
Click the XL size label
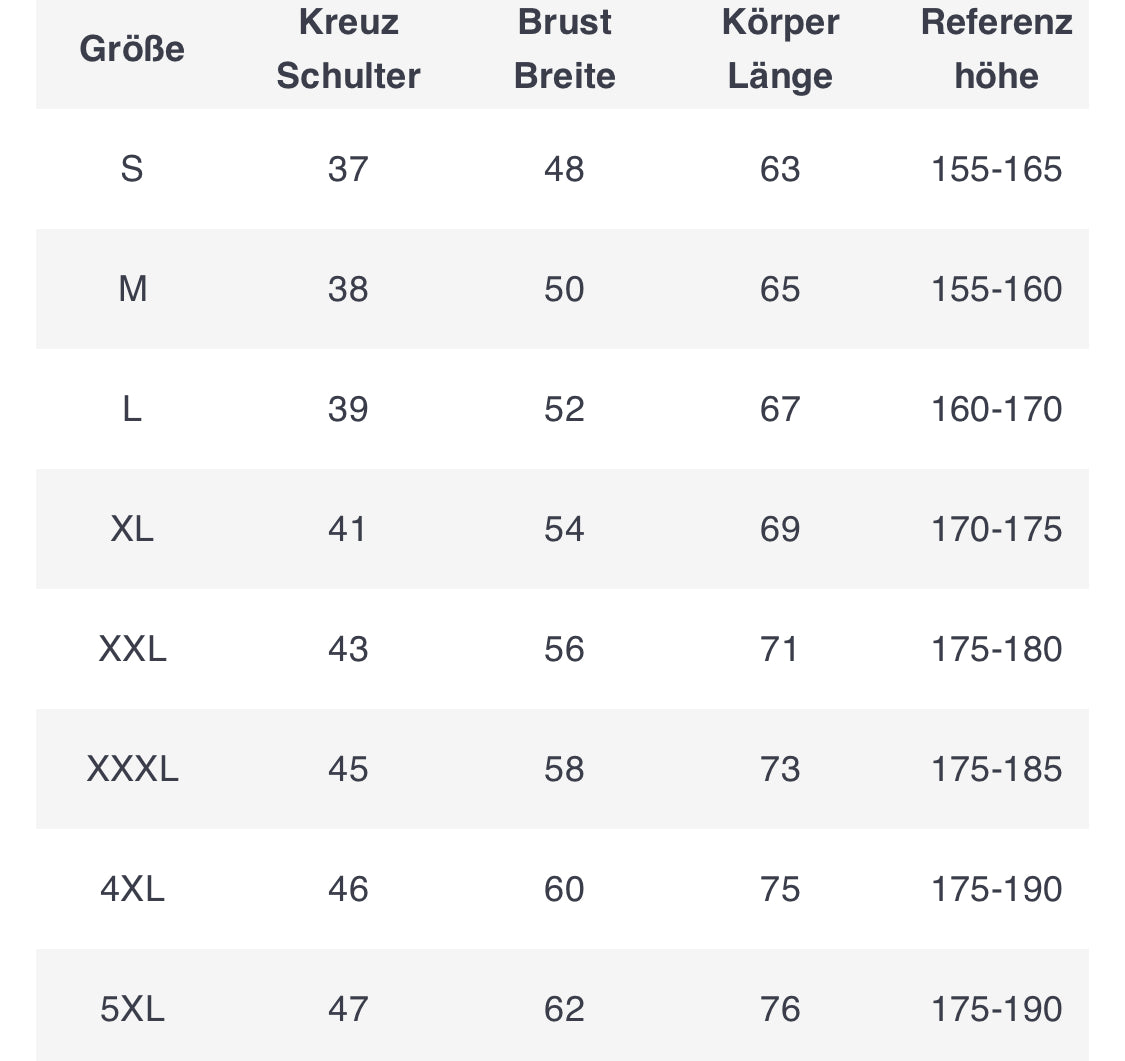(x=132, y=529)
